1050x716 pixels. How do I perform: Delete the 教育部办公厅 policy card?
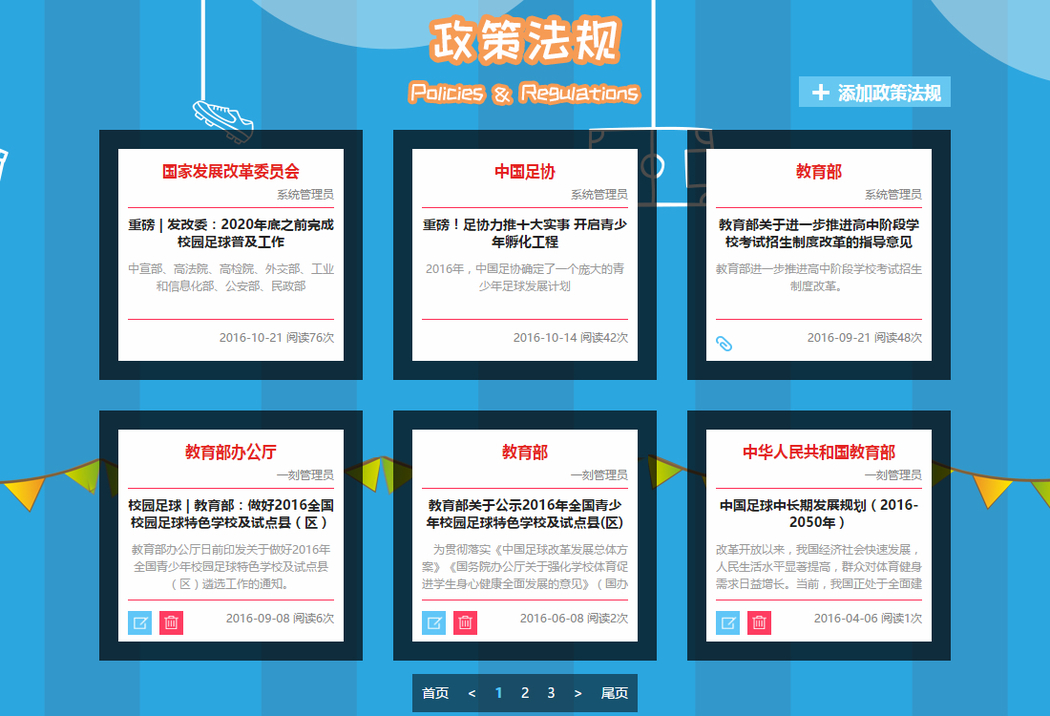coord(171,623)
